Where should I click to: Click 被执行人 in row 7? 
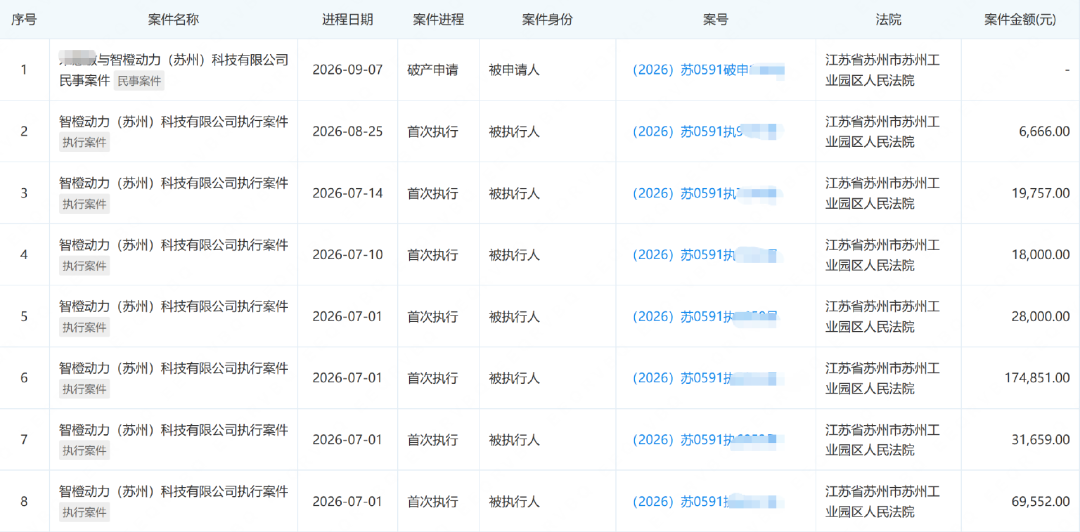[514, 439]
